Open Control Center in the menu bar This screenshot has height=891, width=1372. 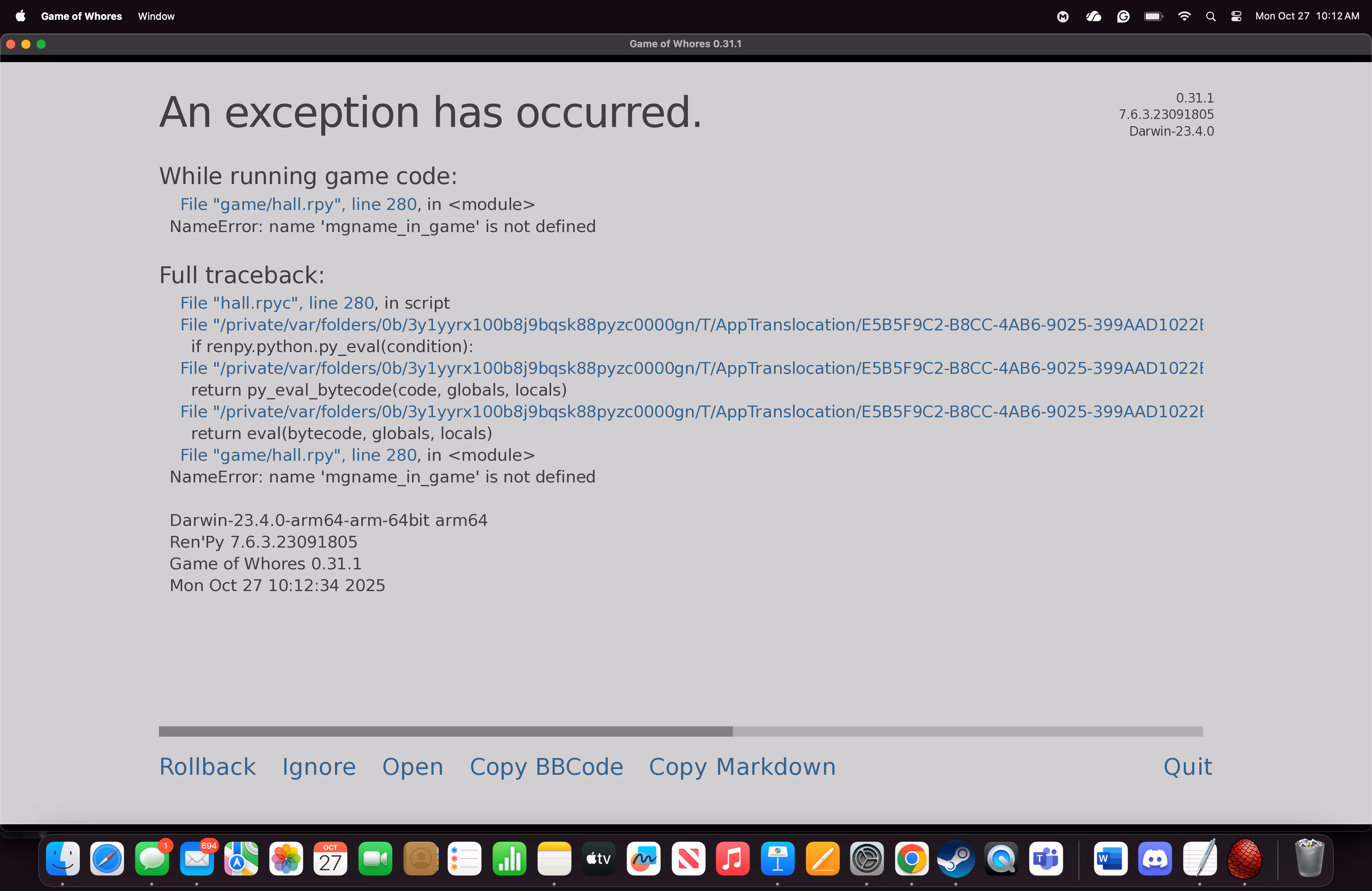[1236, 16]
